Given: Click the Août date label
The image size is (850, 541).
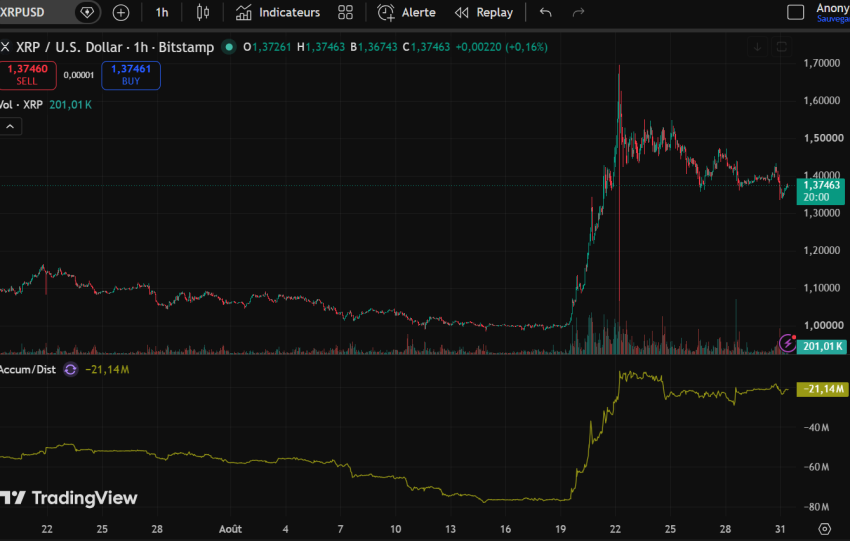Looking at the screenshot, I should point(230,529).
